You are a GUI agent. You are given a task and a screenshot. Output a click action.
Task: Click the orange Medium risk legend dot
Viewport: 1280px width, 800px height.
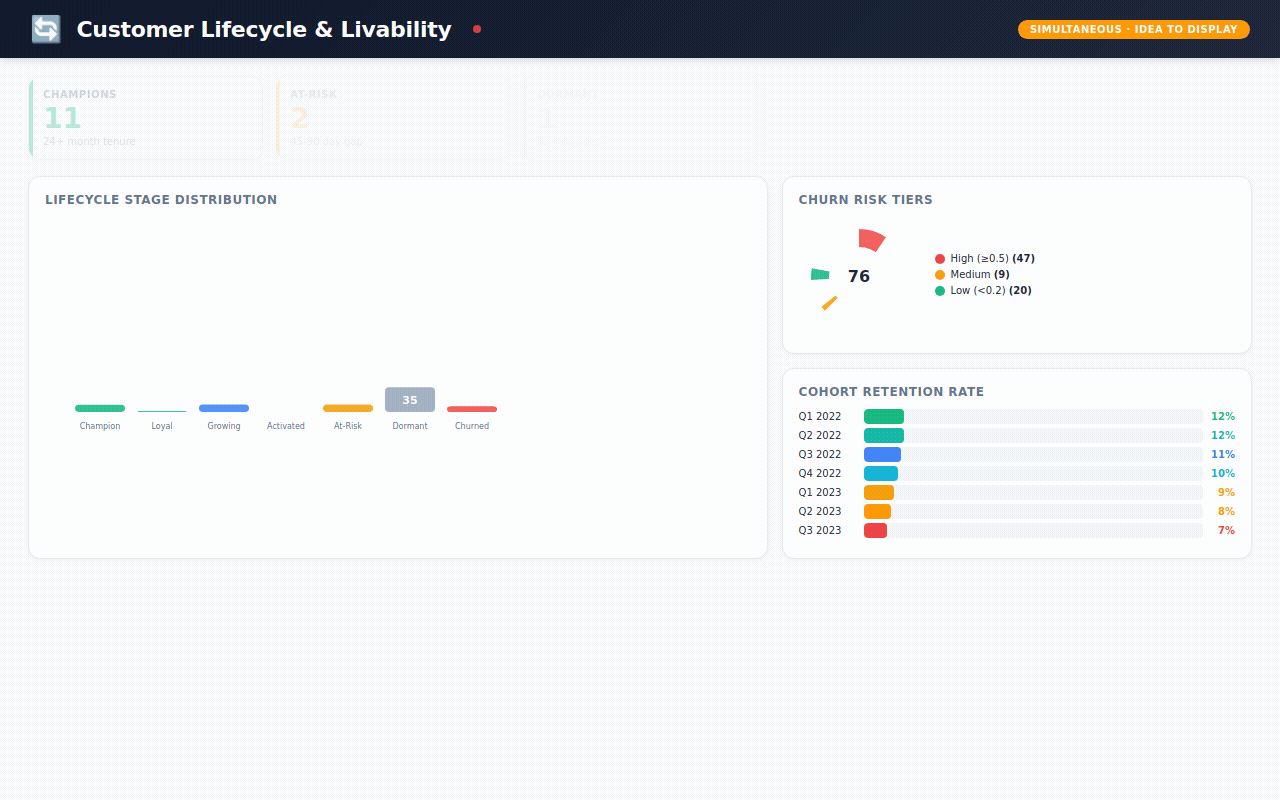(x=940, y=275)
